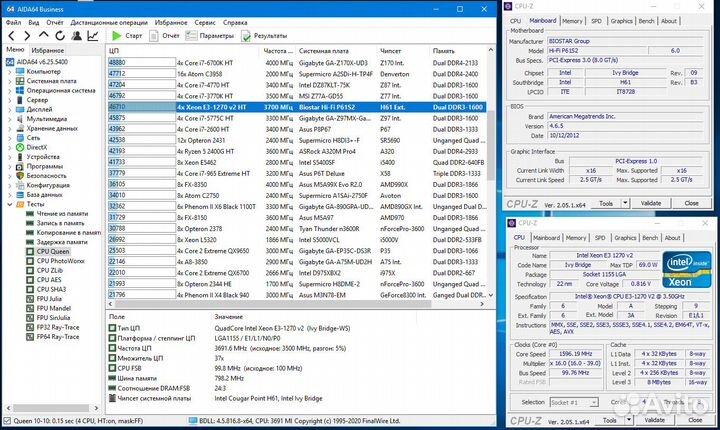
Task: Select the CPU PhotoWorxx test
Action: pos(61,261)
